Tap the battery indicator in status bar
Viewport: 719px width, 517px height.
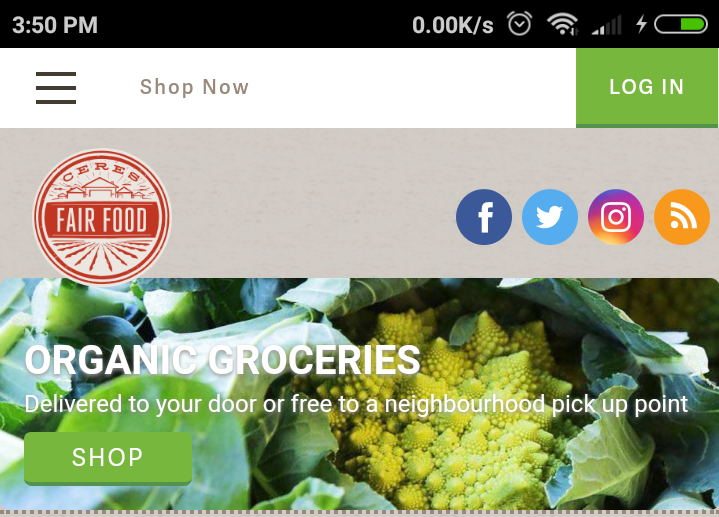[681, 24]
